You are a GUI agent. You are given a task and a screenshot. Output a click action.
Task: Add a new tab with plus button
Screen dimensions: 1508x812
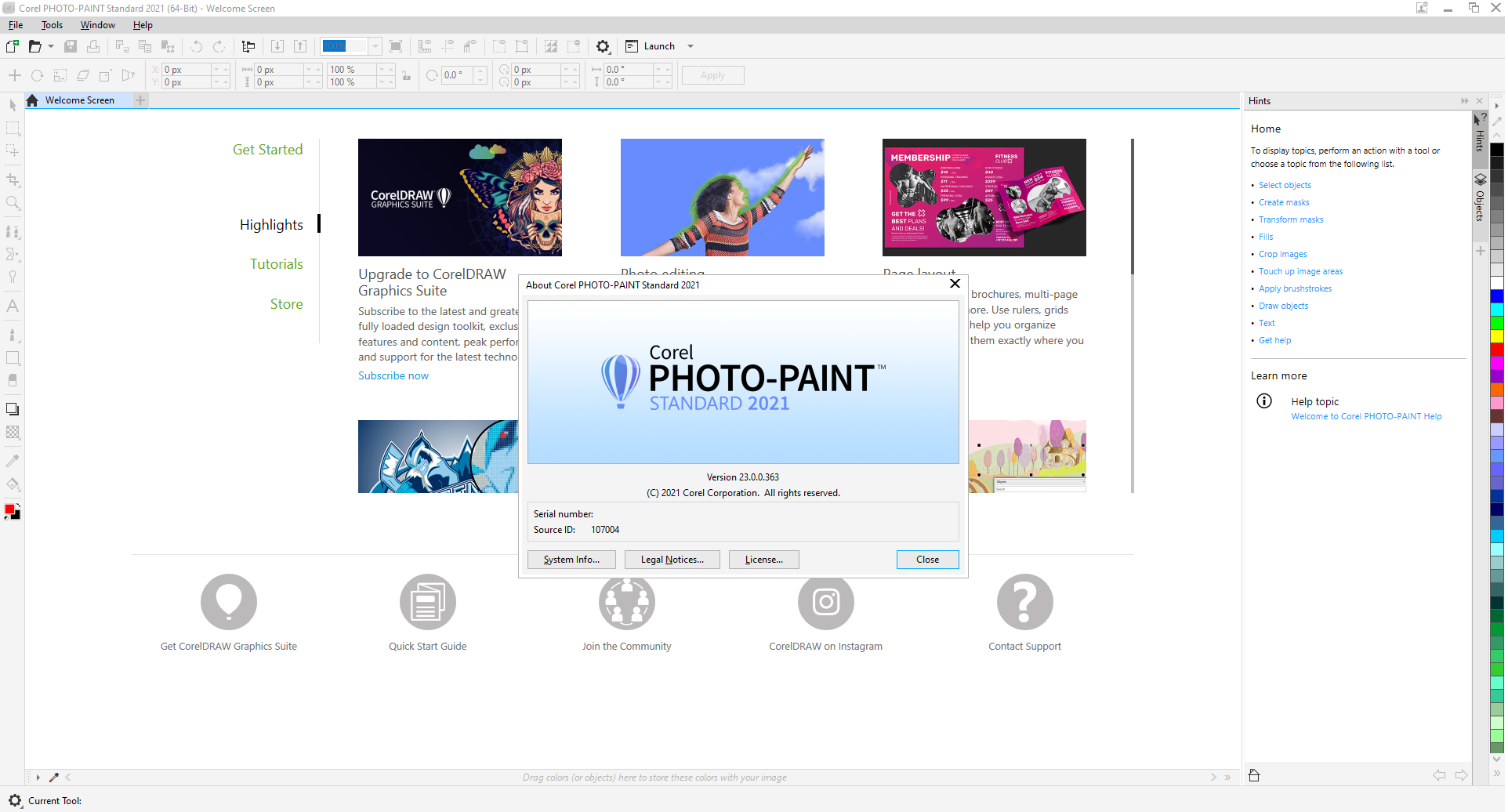point(140,100)
